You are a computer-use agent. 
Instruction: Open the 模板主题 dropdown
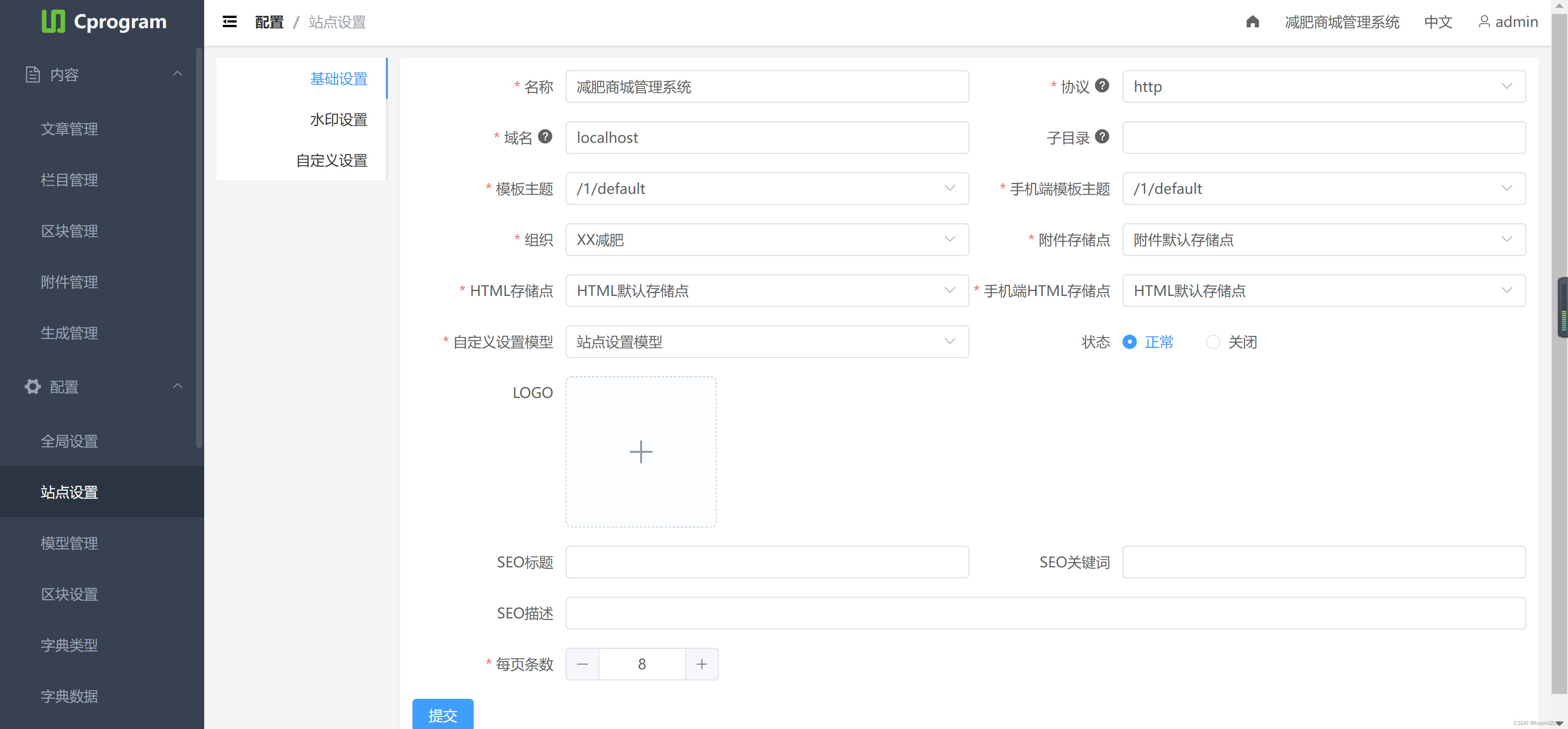[767, 189]
